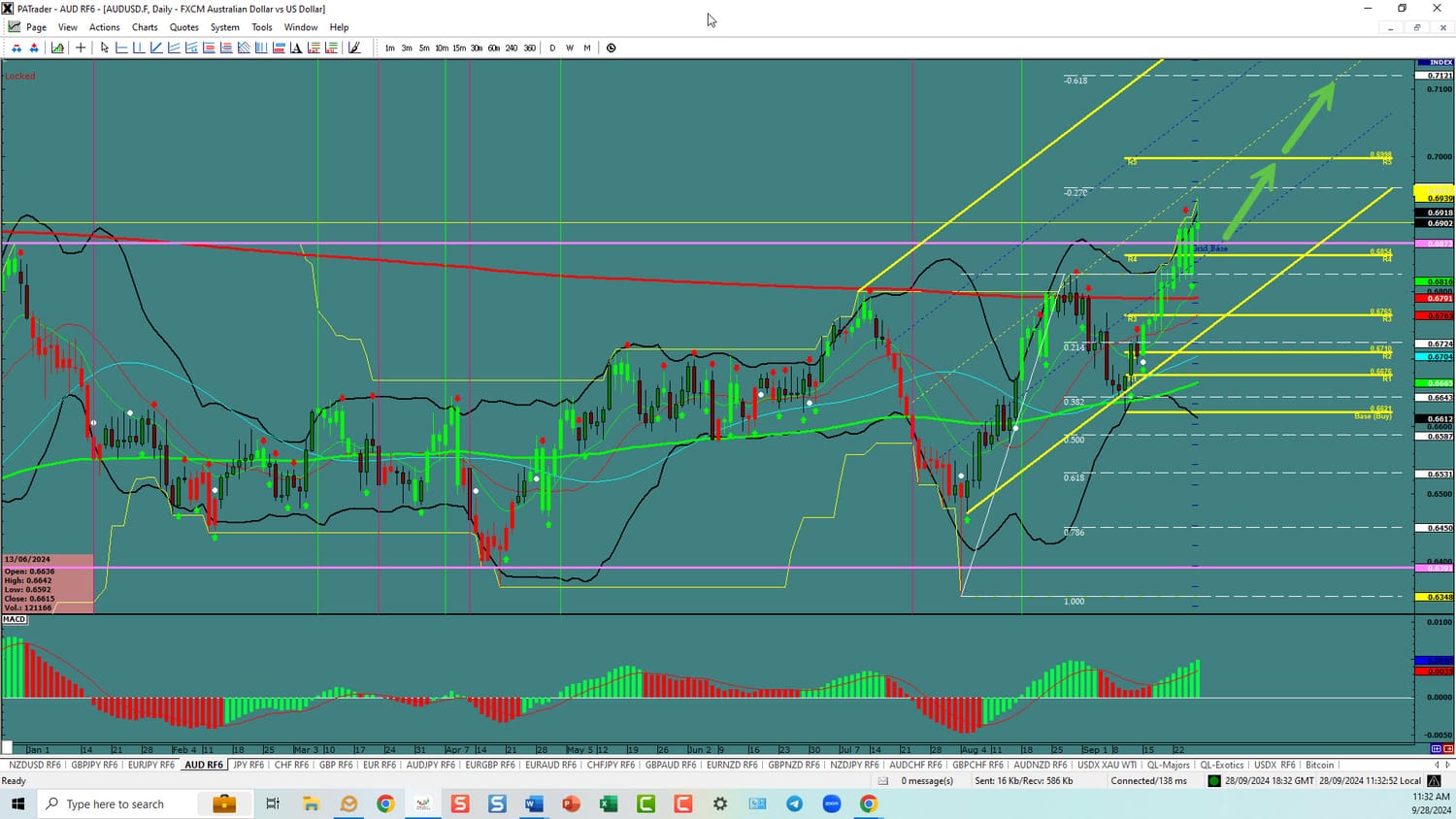Click the MACD indicator panel label
The height and width of the screenshot is (819, 1456).
[x=15, y=619]
